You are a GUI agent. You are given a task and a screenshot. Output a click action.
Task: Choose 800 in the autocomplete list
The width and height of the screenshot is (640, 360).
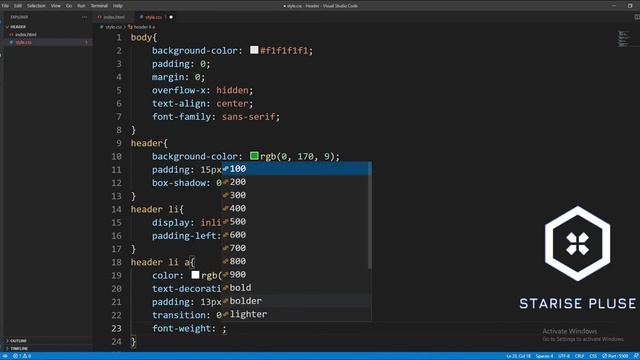pos(296,261)
